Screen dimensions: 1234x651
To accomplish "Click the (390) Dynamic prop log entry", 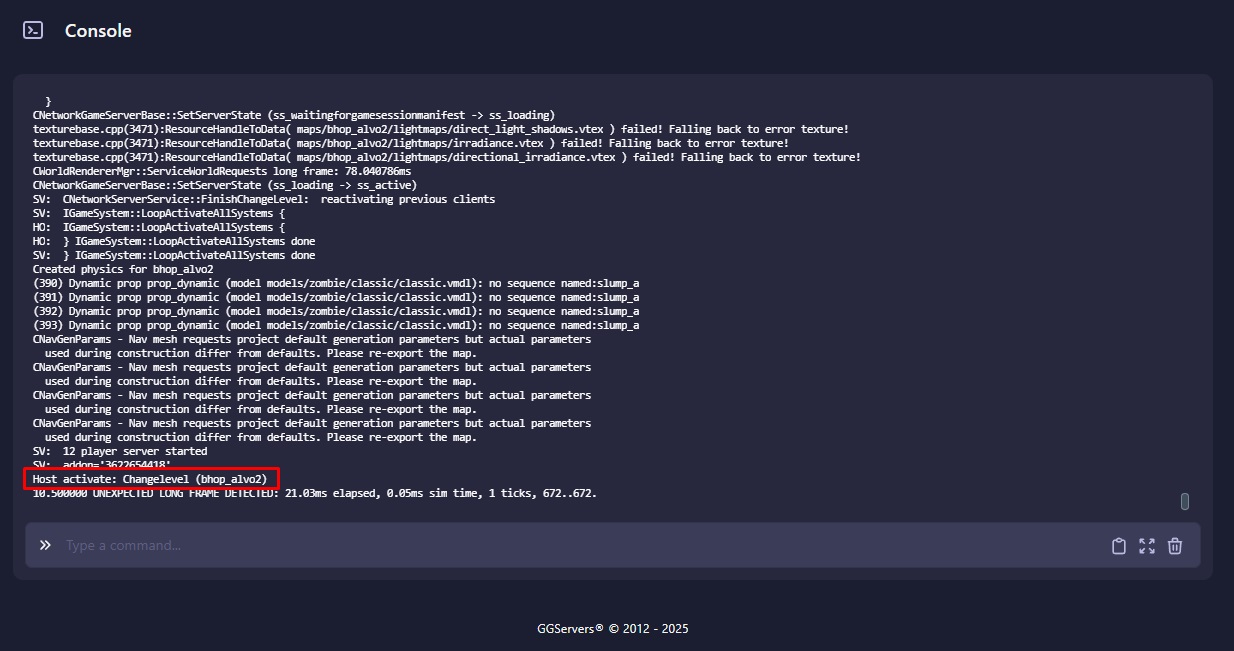I will pyautogui.click(x=336, y=283).
